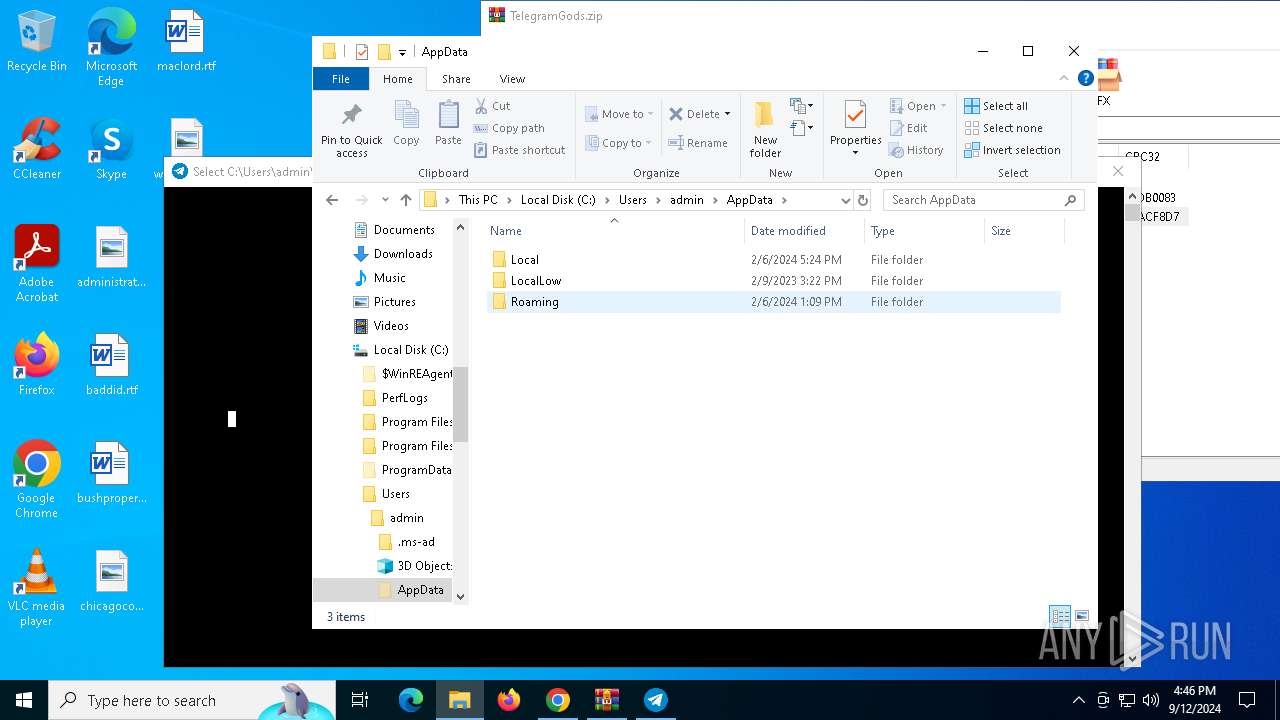This screenshot has height=720, width=1280.
Task: Sort by Date modified column header
Action: click(805, 231)
